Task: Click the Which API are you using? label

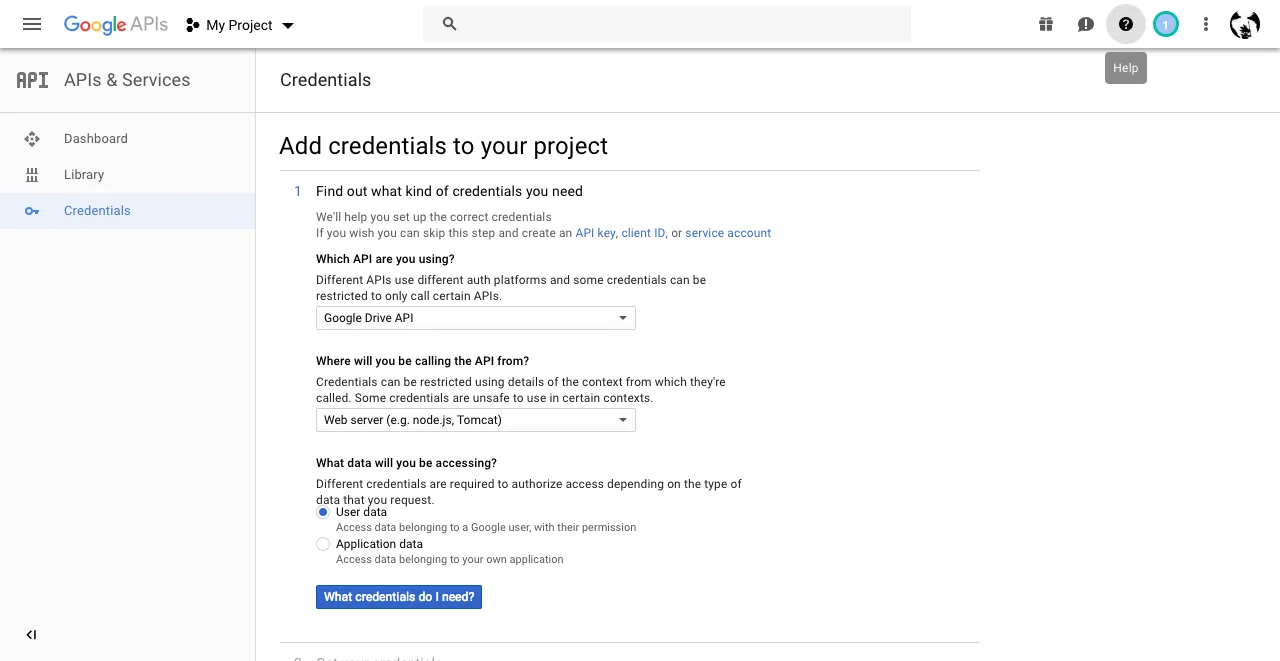Action: click(385, 259)
